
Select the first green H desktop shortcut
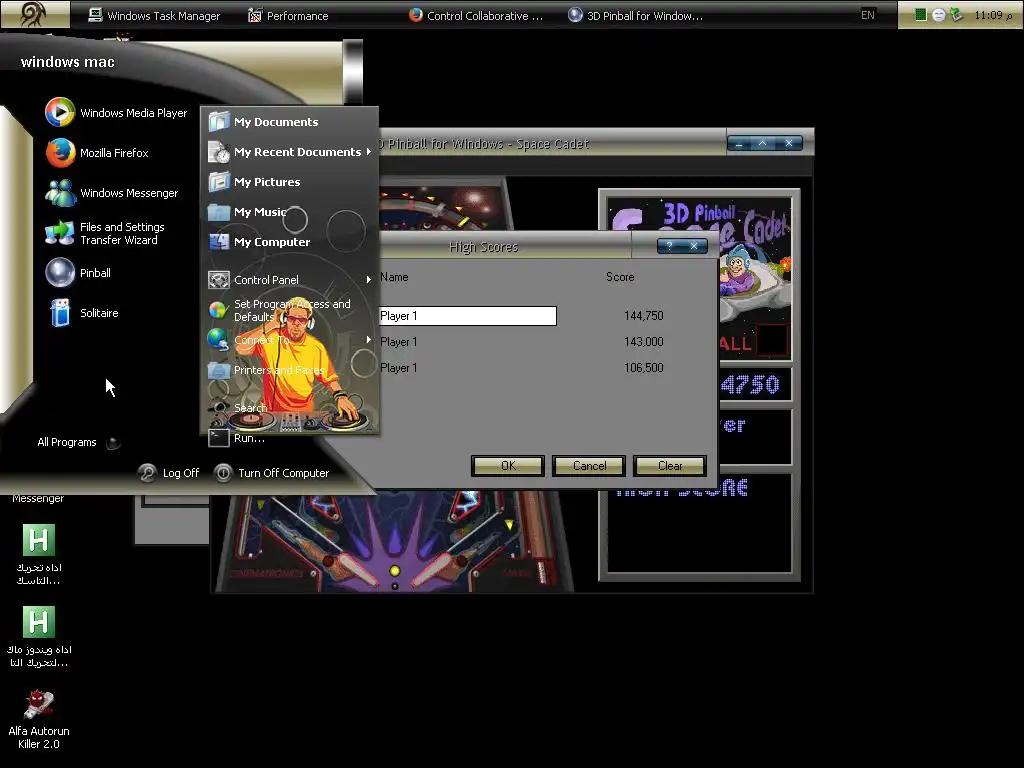pos(39,540)
